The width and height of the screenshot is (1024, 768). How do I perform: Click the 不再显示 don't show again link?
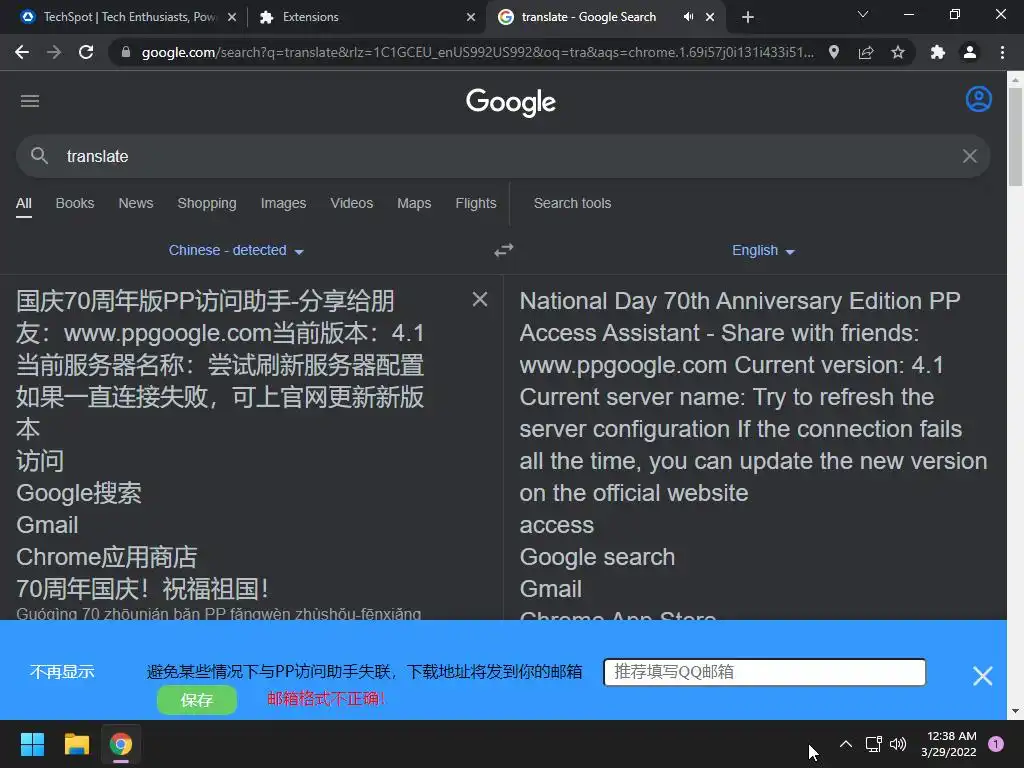(62, 671)
